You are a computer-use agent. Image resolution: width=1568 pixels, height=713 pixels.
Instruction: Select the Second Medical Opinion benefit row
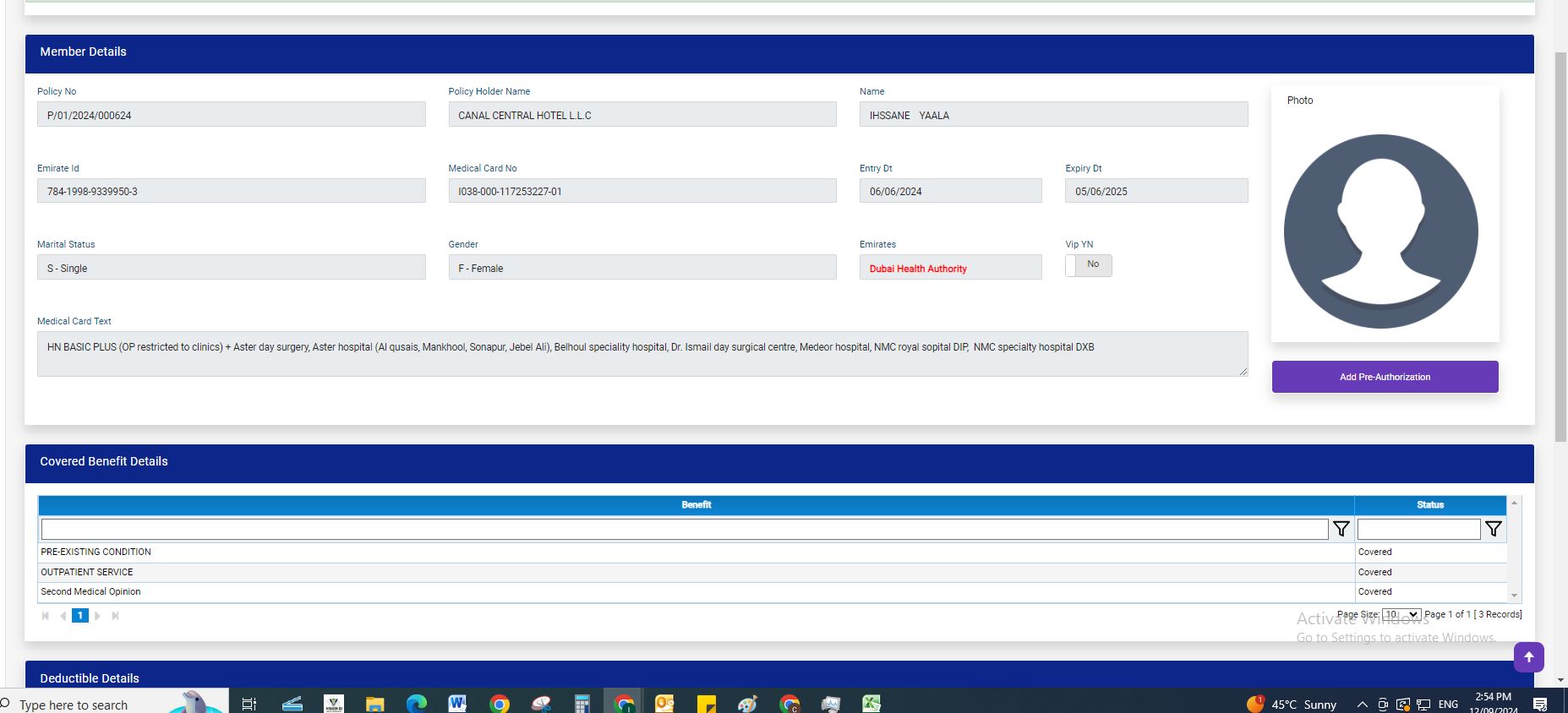(773, 592)
